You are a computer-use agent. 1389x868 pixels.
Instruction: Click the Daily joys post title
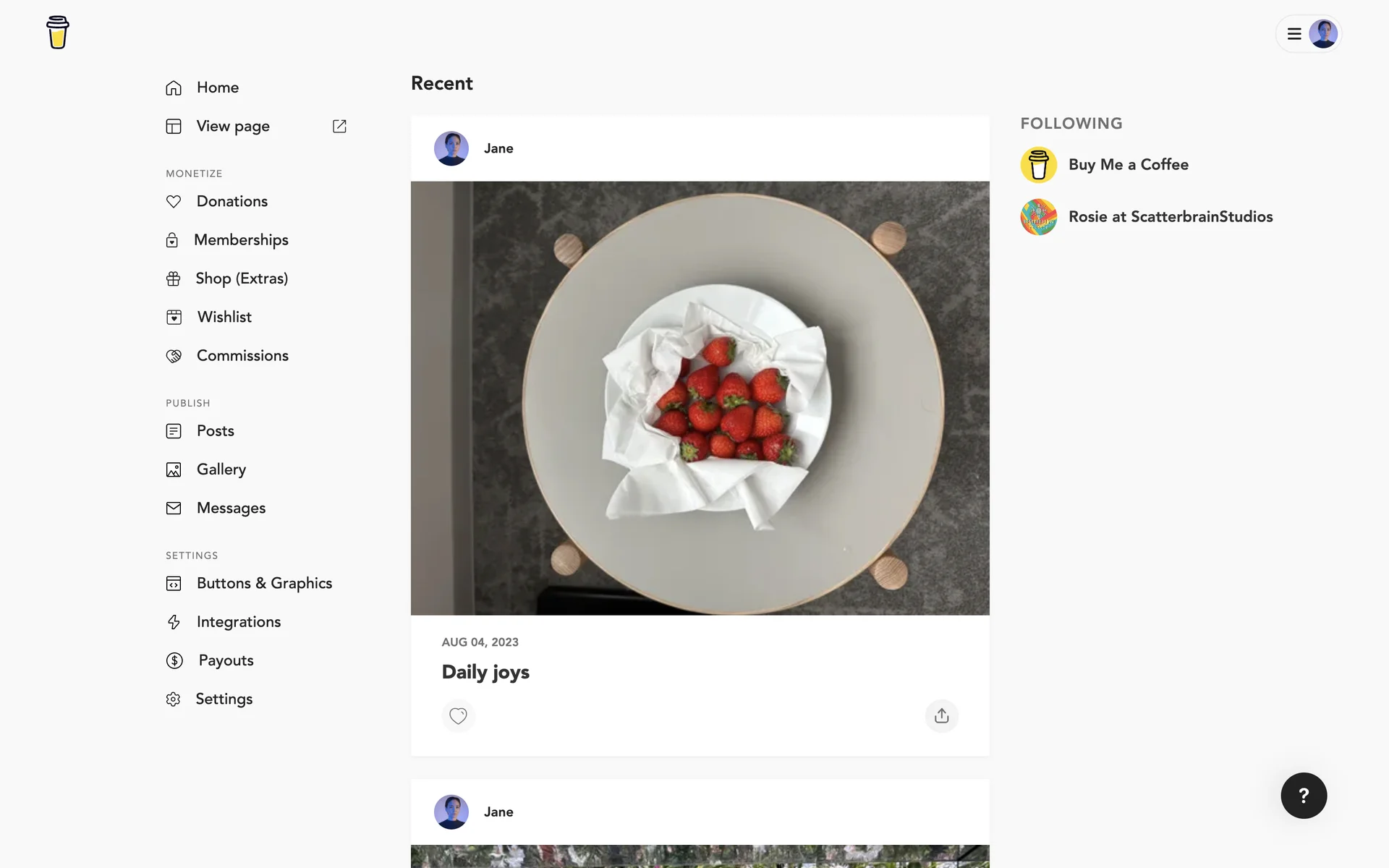[x=485, y=672]
